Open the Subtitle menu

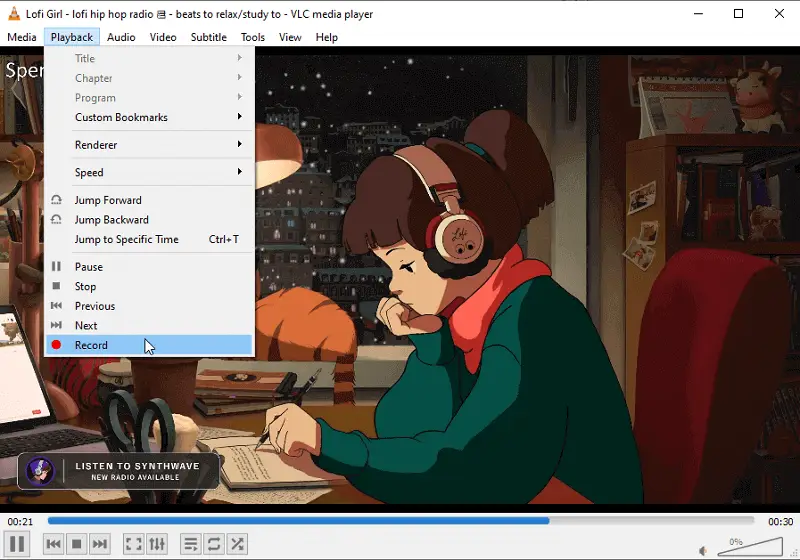pyautogui.click(x=209, y=37)
